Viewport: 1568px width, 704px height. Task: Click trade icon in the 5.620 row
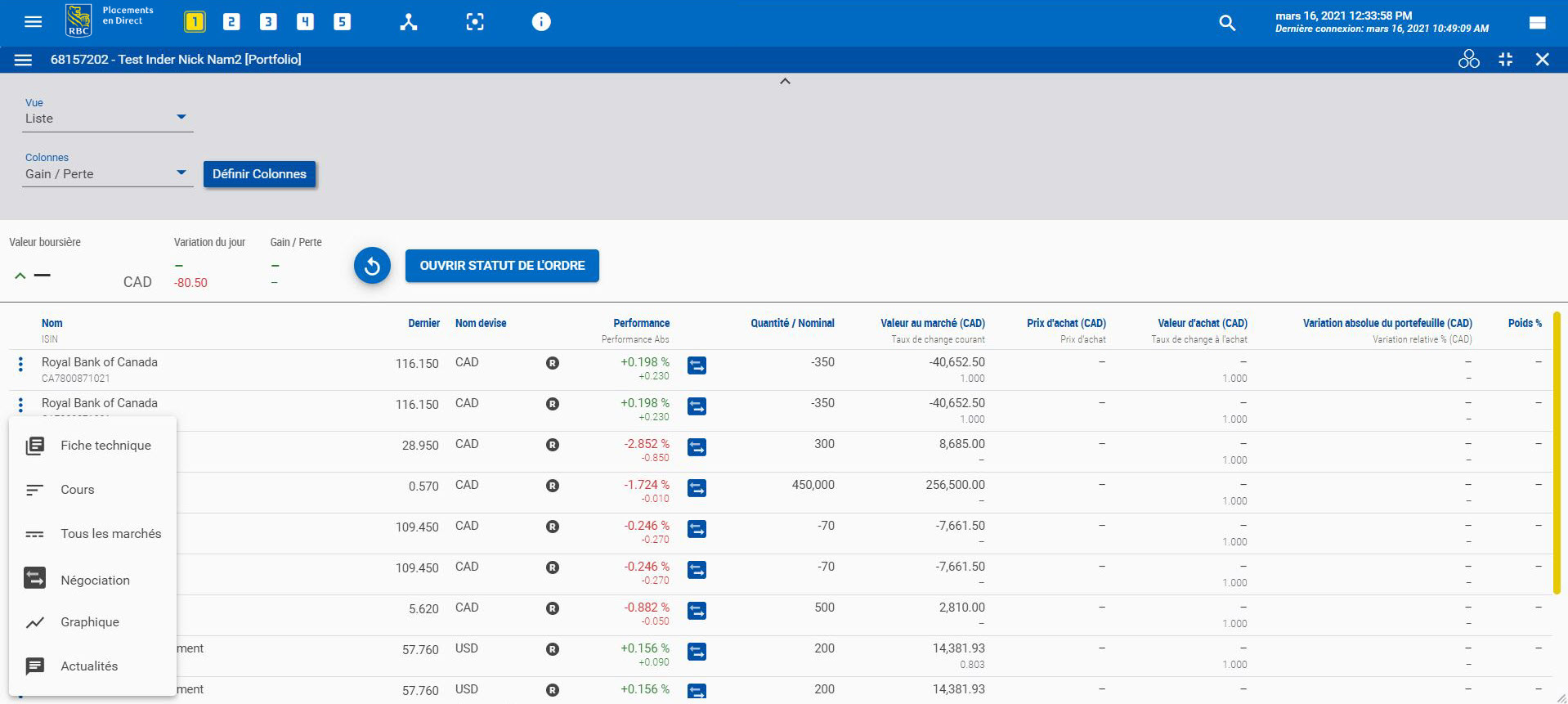click(697, 610)
